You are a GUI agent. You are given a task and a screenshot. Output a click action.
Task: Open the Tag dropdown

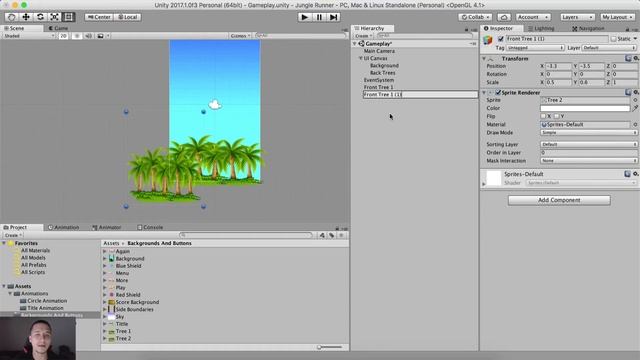pyautogui.click(x=536, y=48)
